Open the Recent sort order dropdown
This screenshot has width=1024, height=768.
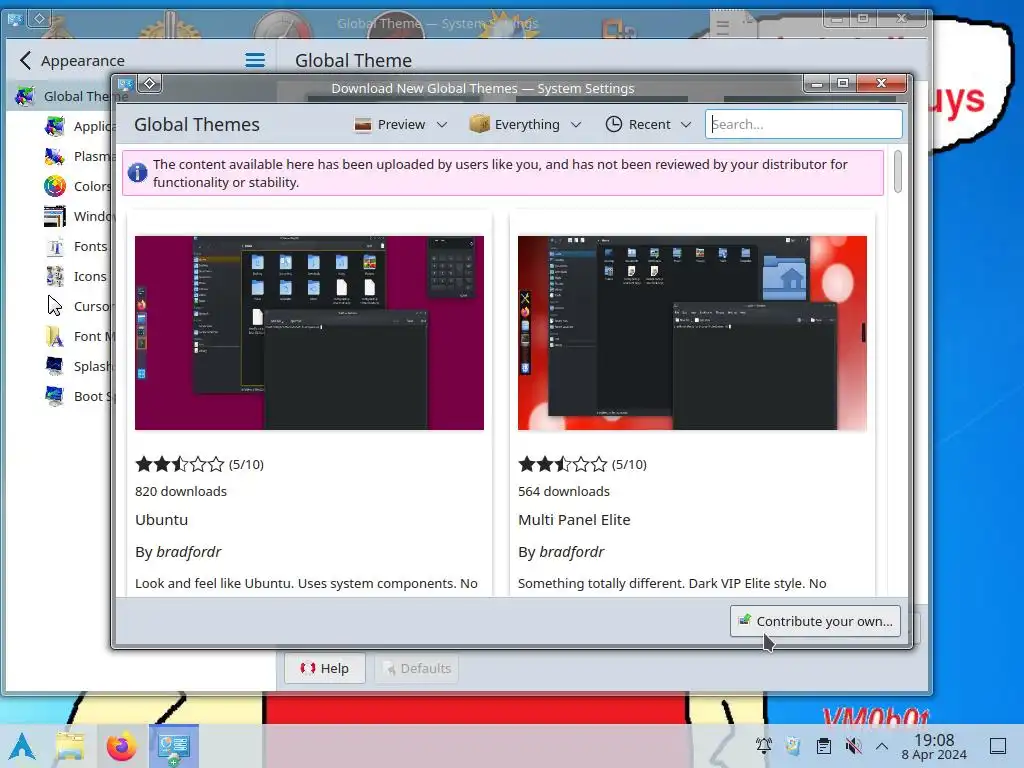pos(648,124)
